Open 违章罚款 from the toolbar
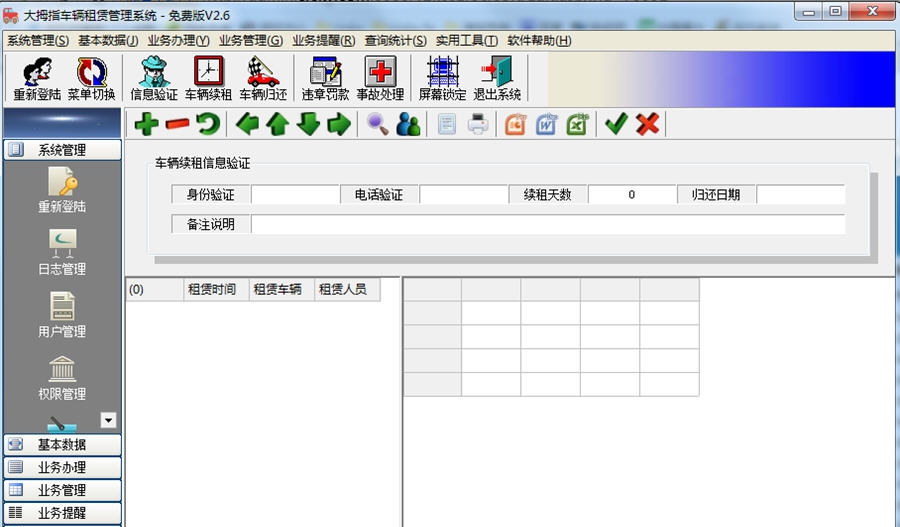 (325, 79)
